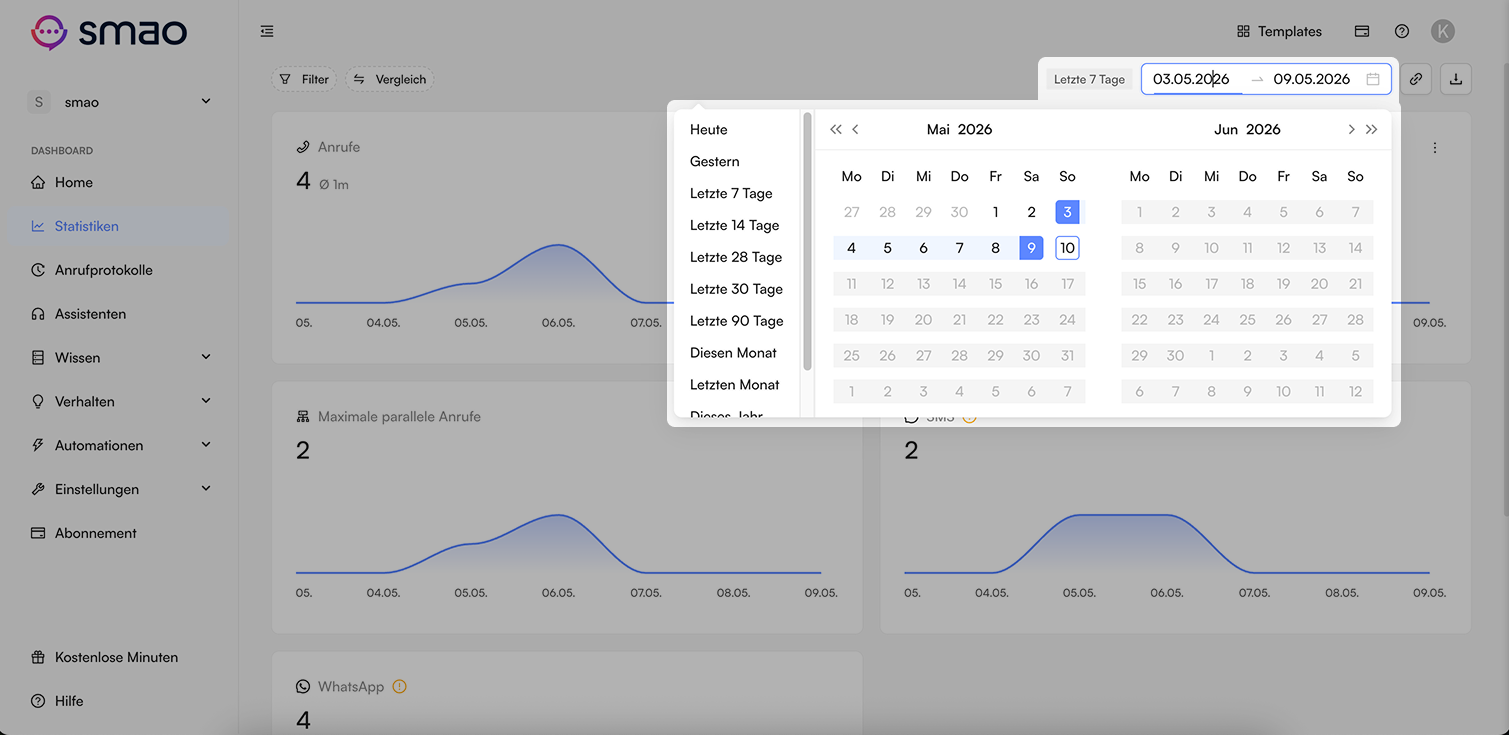
Task: Click the Jun month header
Action: [x=1226, y=130]
